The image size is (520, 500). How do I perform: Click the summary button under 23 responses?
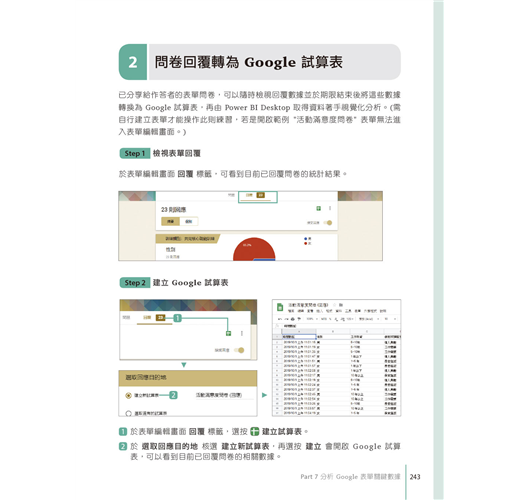tap(170, 221)
